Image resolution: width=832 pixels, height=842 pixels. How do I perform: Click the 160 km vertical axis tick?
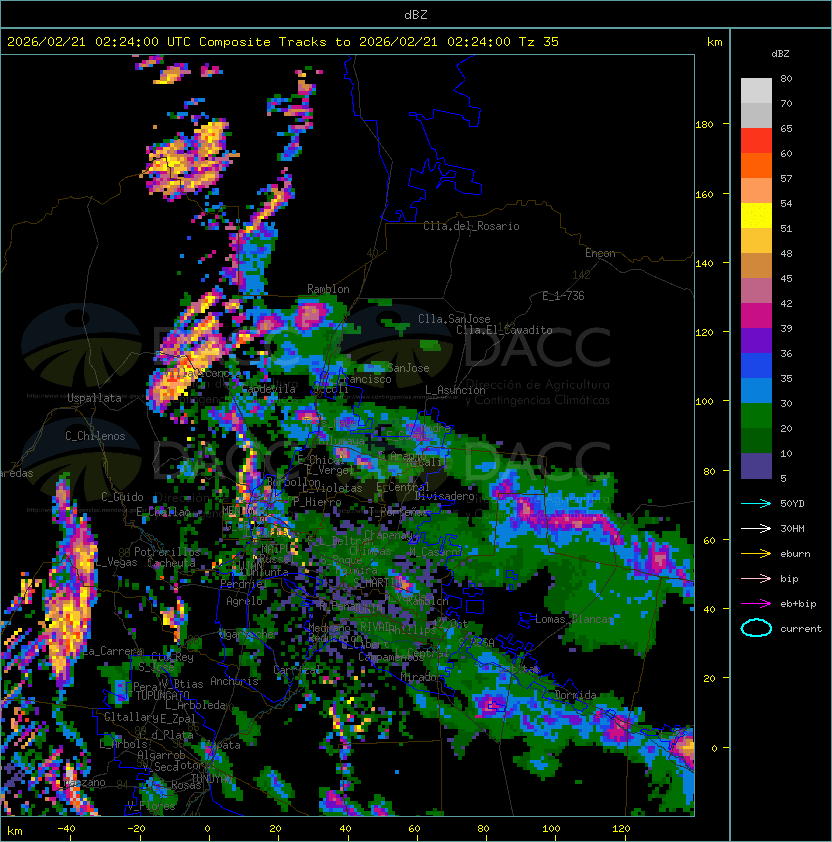pos(704,194)
